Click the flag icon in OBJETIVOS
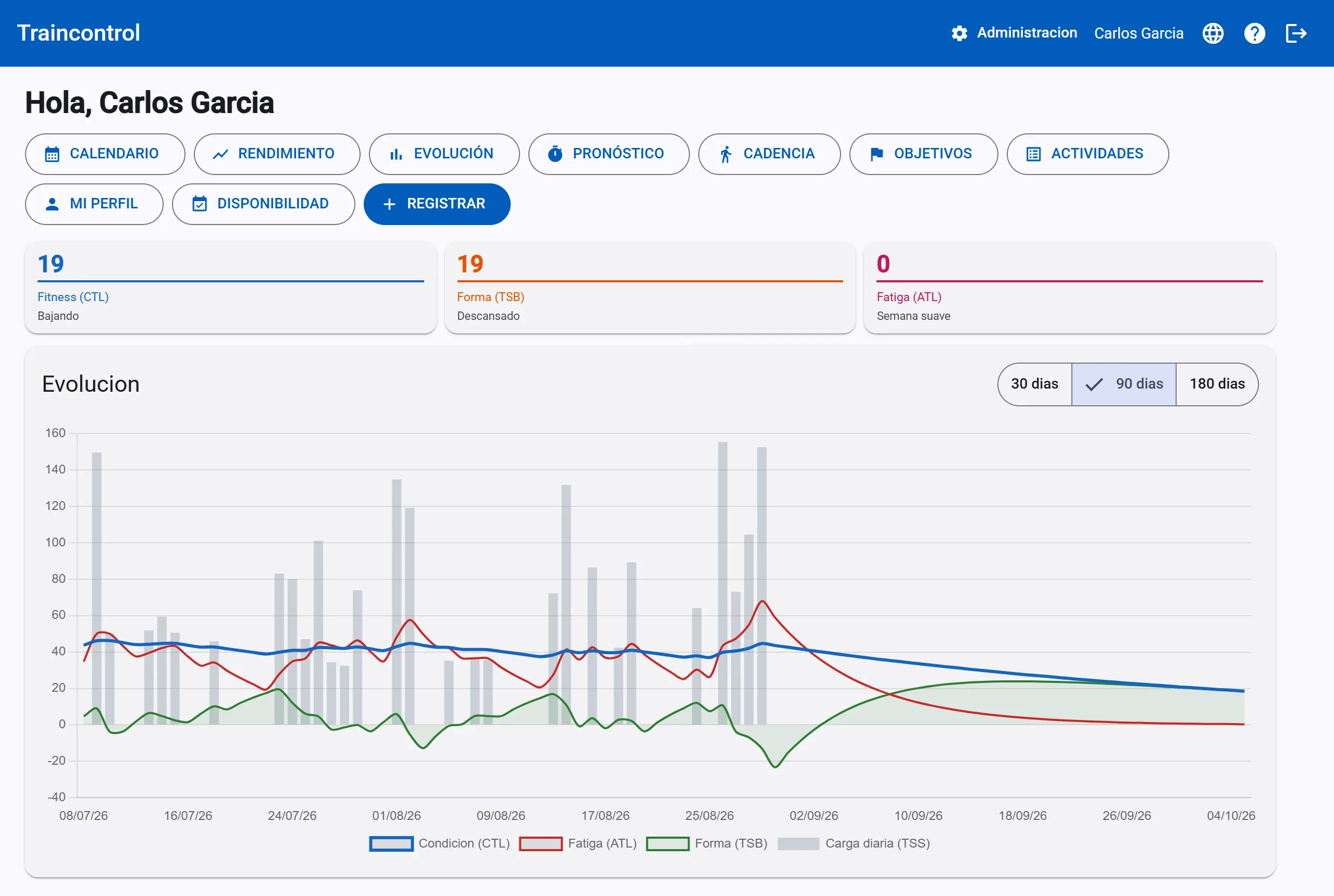Viewport: 1334px width, 896px height. tap(877, 154)
